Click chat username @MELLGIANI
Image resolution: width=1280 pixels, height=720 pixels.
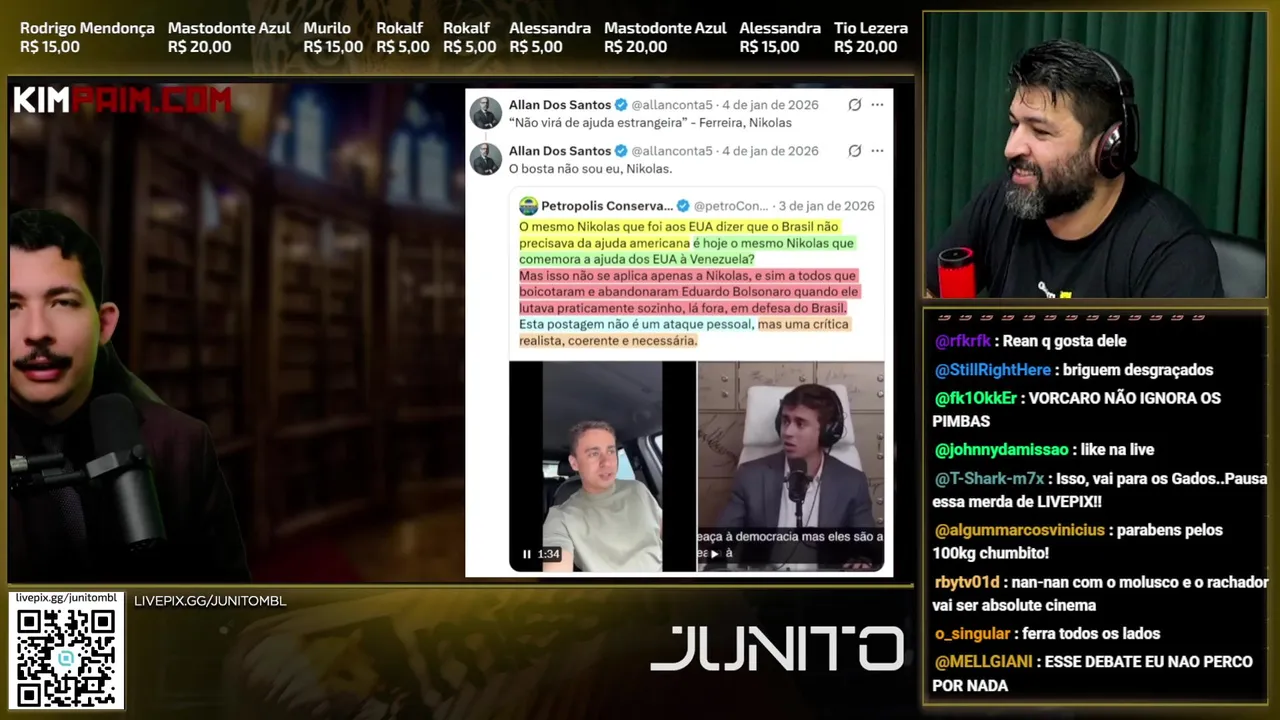(x=983, y=662)
